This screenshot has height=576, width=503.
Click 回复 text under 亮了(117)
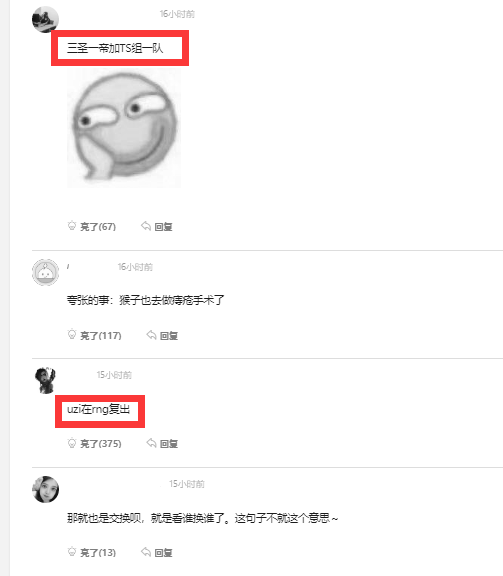(169, 336)
